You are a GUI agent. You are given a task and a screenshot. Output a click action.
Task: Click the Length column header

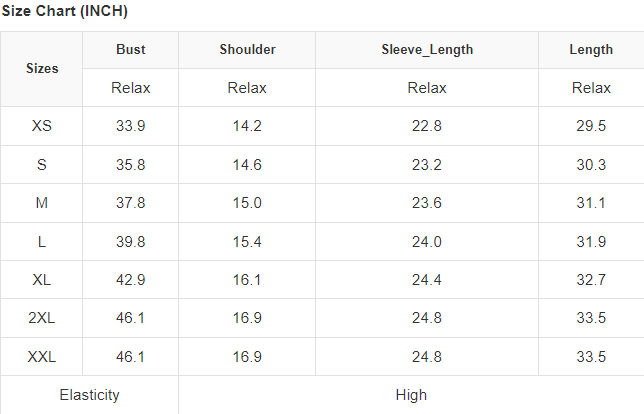click(591, 49)
